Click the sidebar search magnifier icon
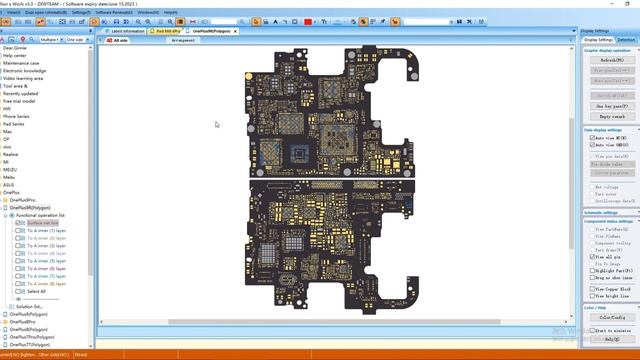 (x=31, y=40)
